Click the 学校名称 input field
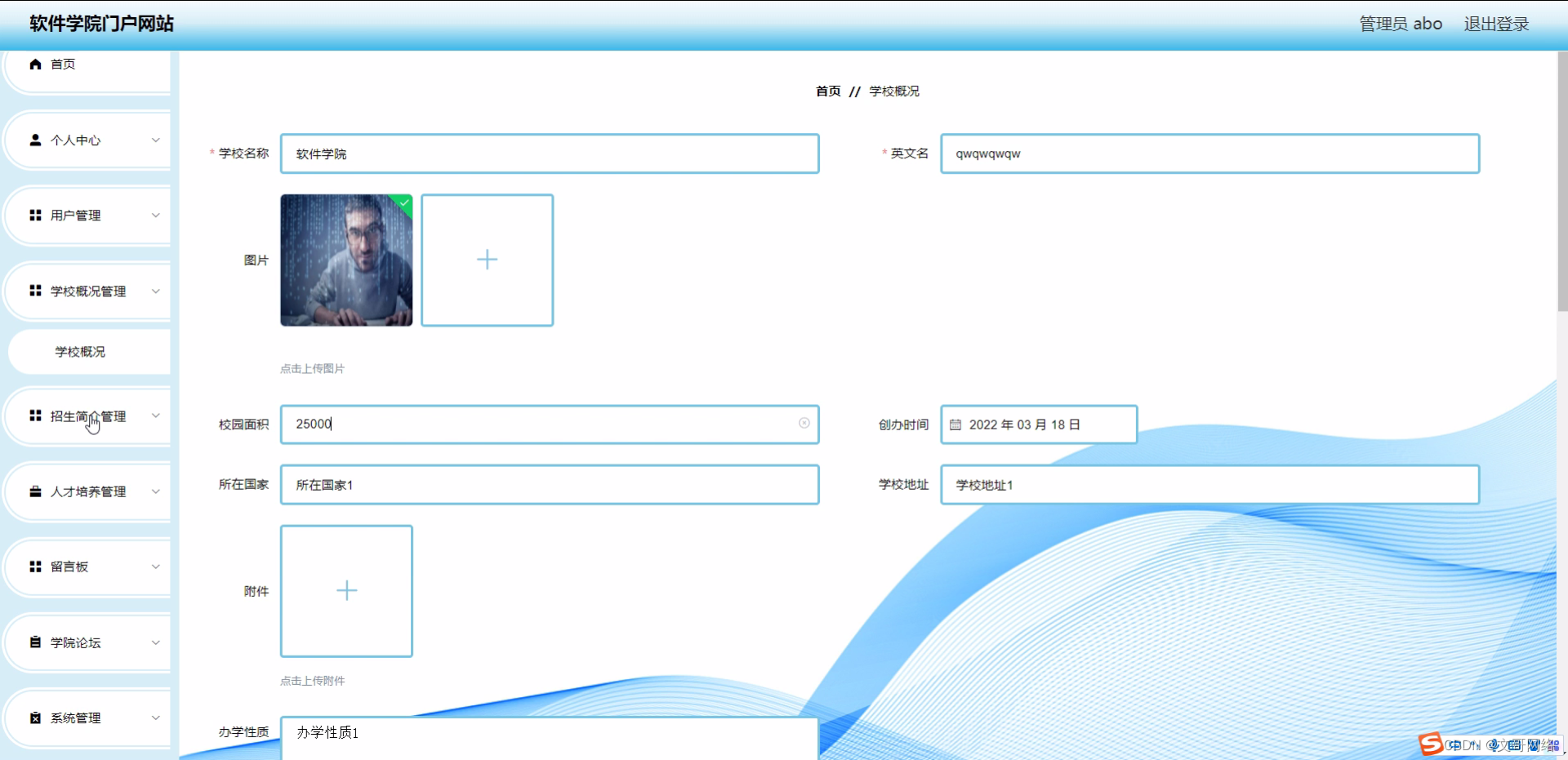This screenshot has width=1568, height=760. tap(550, 153)
